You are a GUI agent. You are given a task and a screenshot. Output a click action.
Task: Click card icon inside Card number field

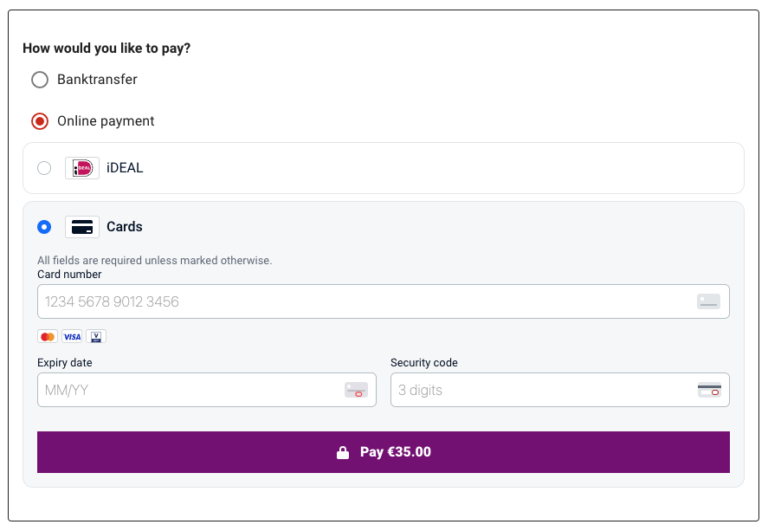708,301
